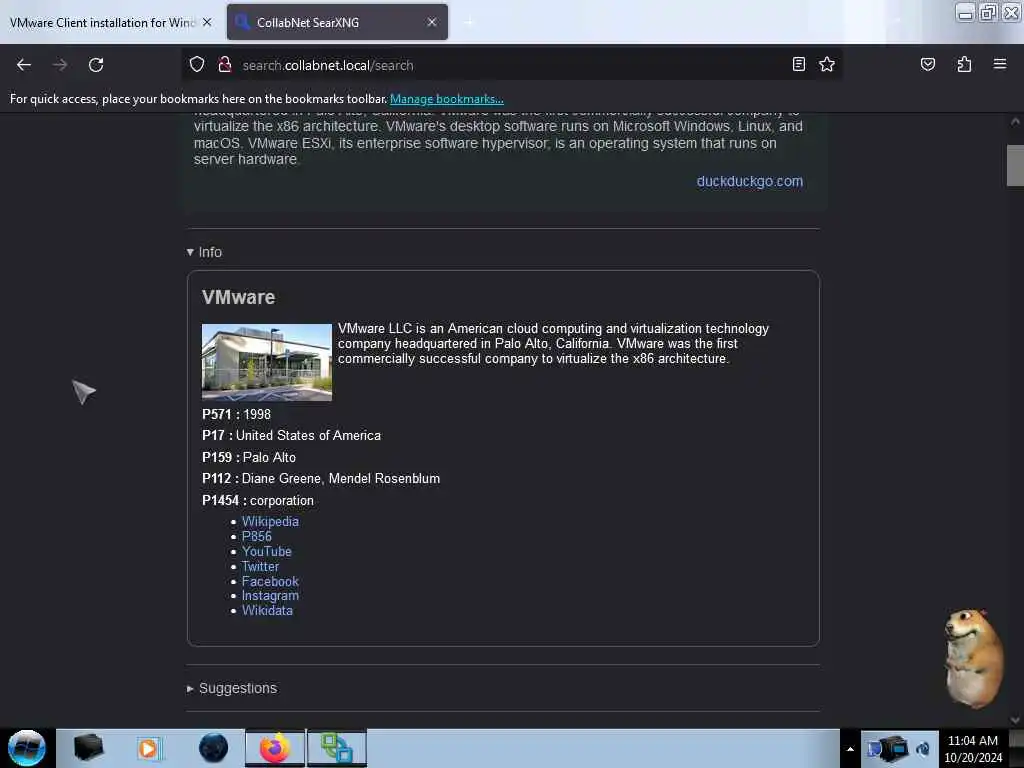Image resolution: width=1024 pixels, height=768 pixels.
Task: Open the Firefox application menu
Action: (x=999, y=64)
